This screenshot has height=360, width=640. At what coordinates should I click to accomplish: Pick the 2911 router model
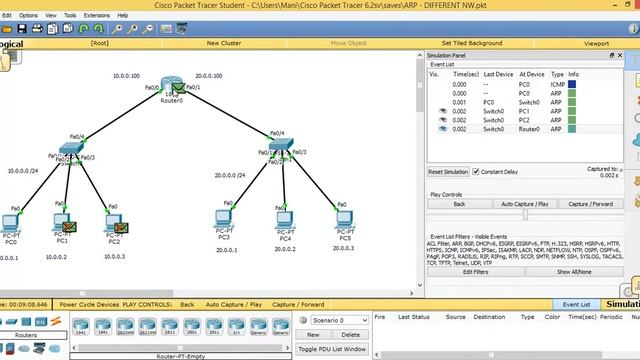[214, 327]
